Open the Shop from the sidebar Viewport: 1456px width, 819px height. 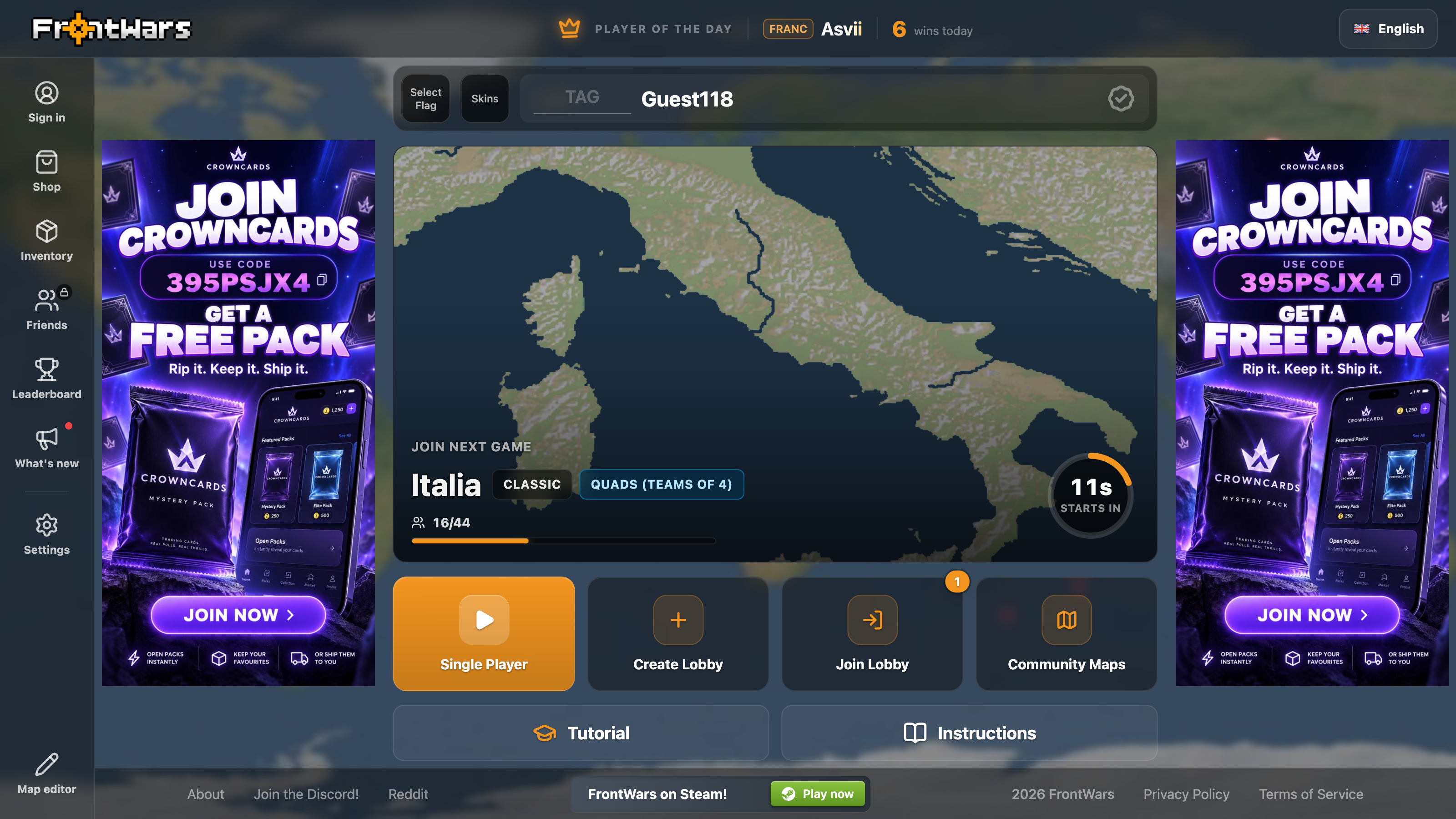point(46,171)
